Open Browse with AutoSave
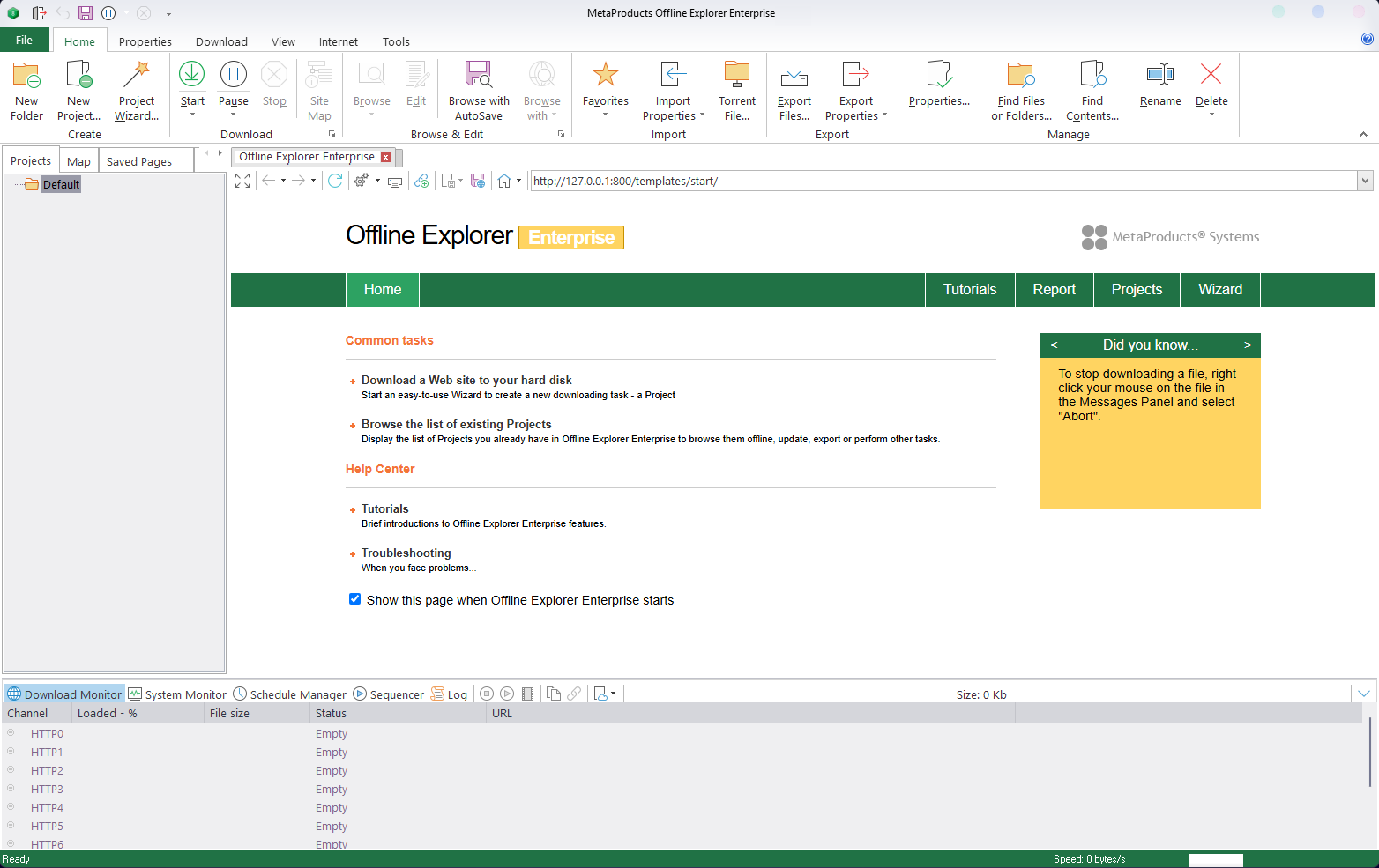The height and width of the screenshot is (868, 1379). click(x=479, y=91)
